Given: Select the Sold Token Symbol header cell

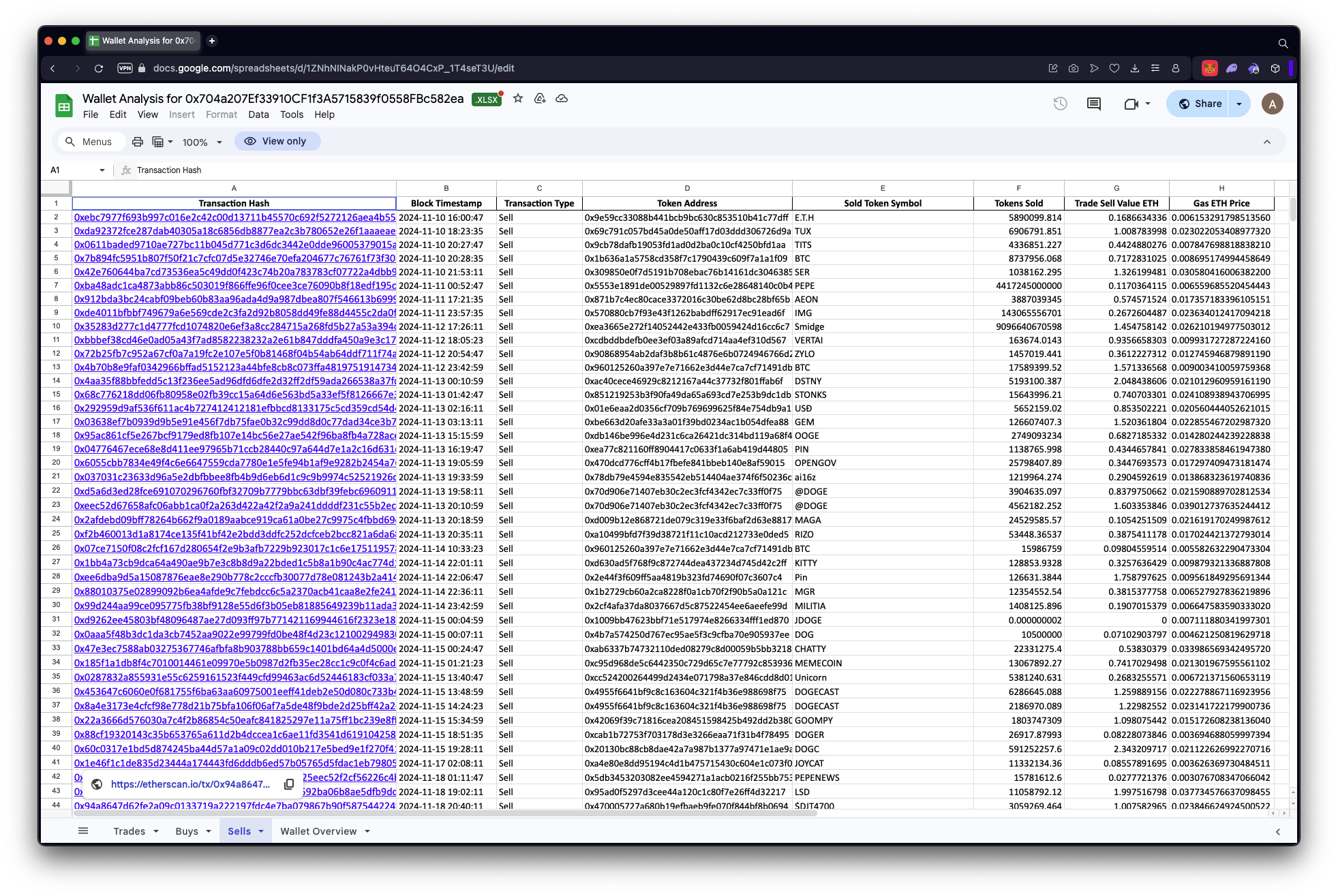Looking at the screenshot, I should [x=883, y=203].
